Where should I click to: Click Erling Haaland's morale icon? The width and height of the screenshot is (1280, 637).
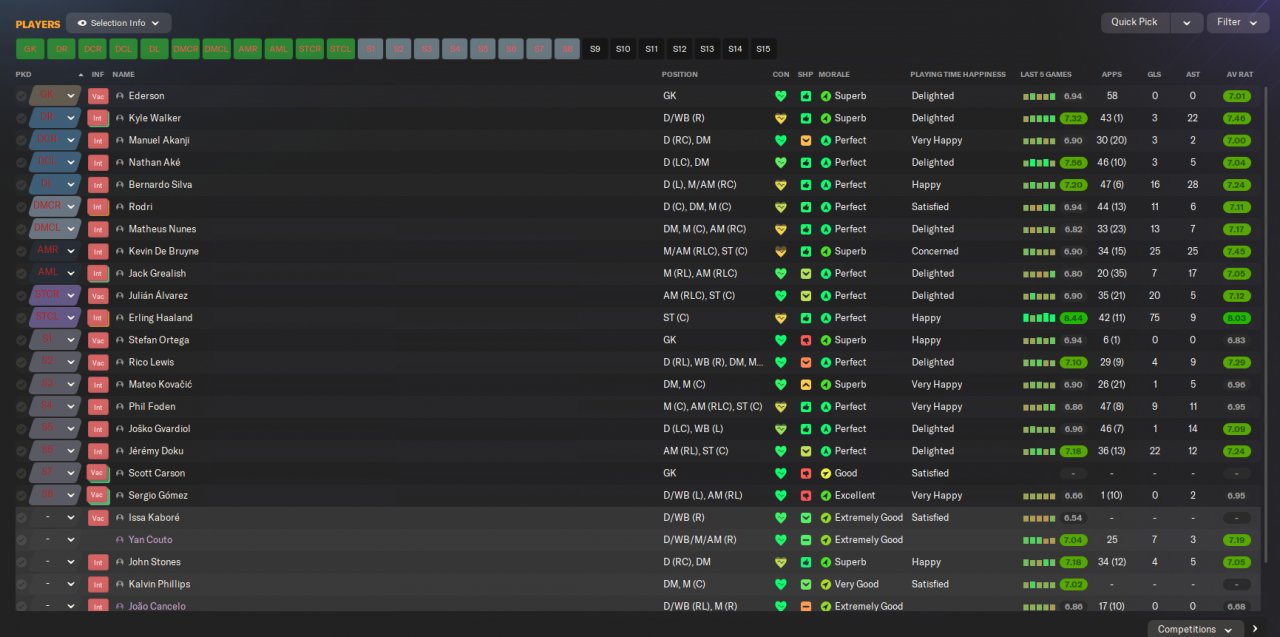(x=826, y=318)
